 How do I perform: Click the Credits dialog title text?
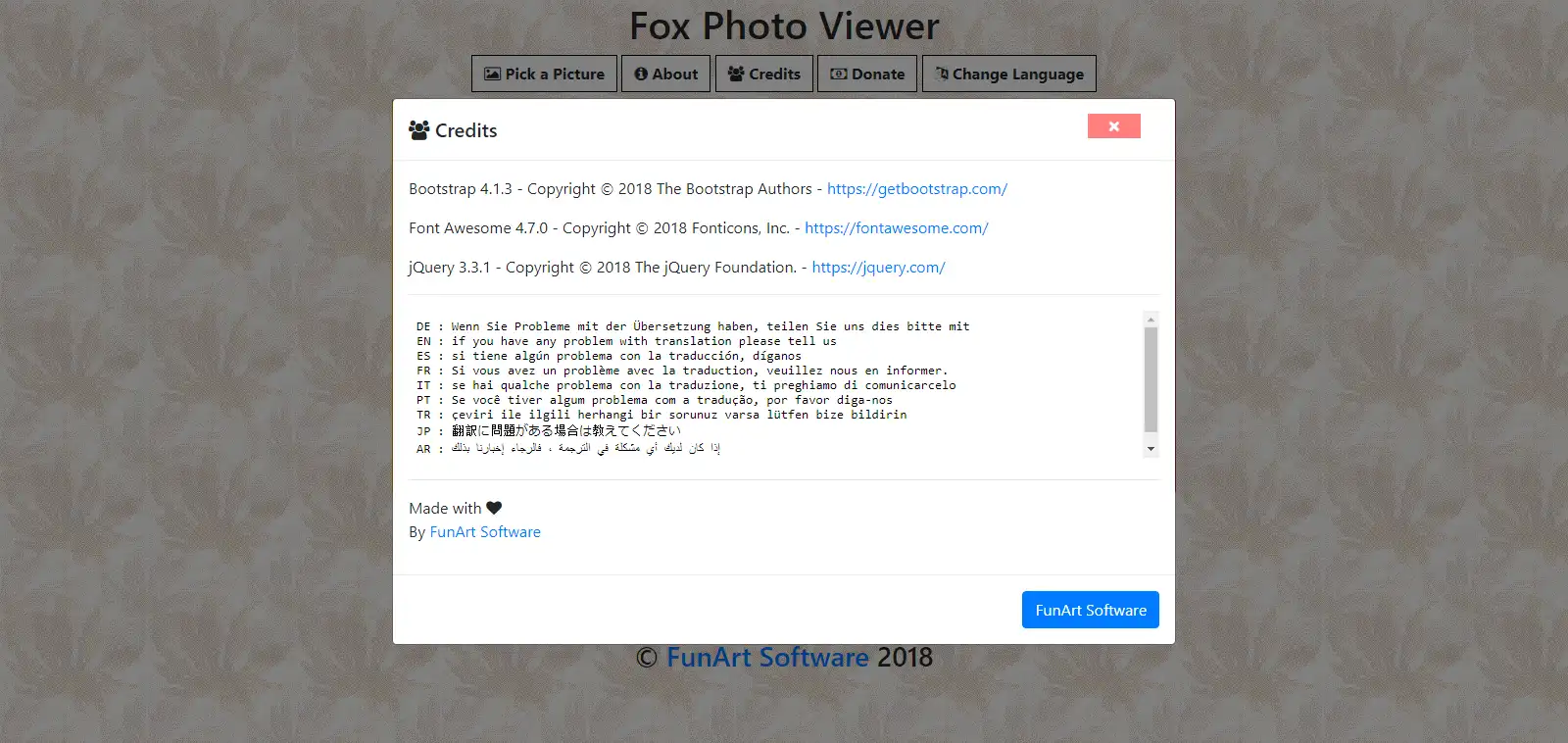pos(466,130)
